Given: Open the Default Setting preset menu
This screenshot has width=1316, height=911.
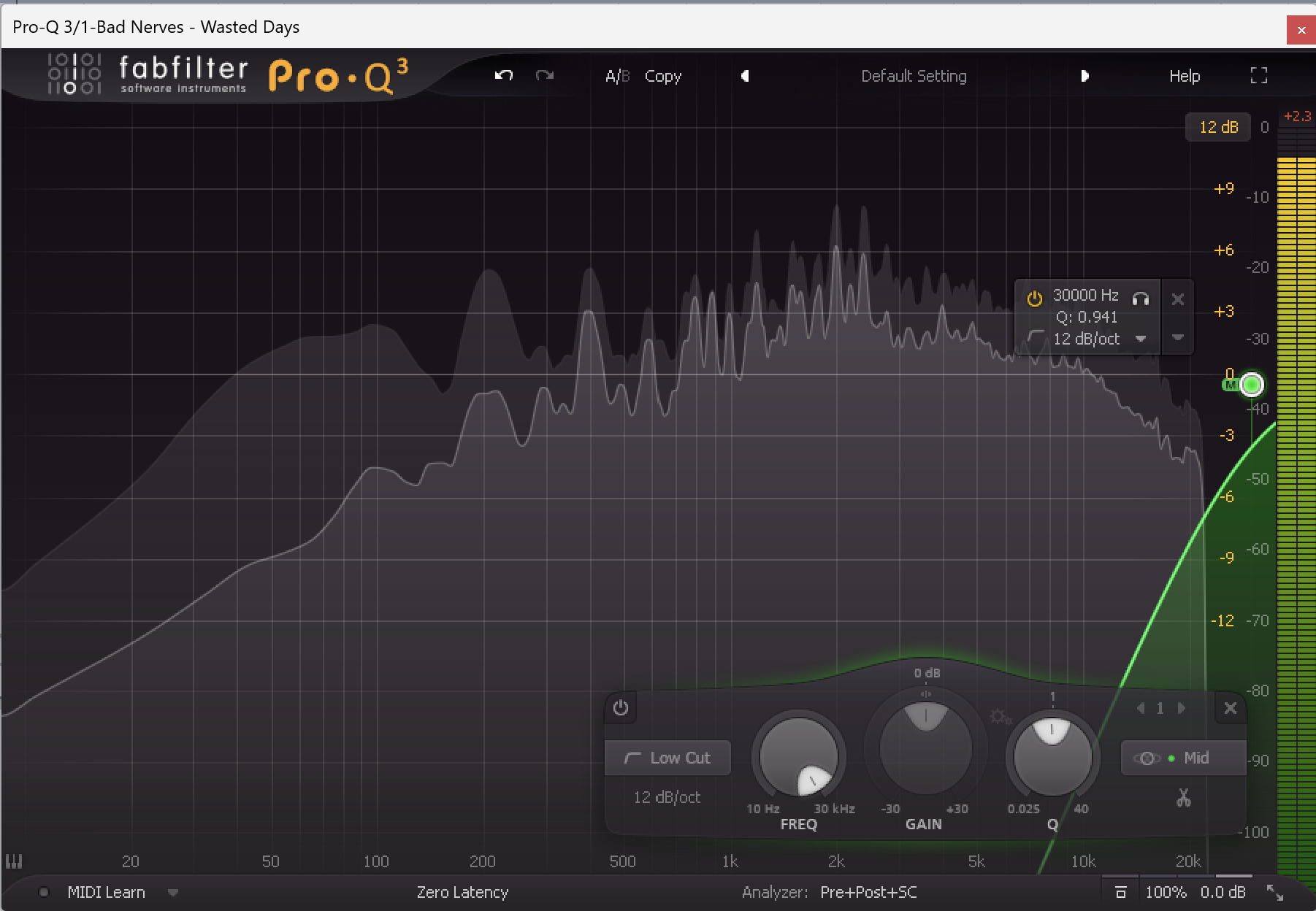Looking at the screenshot, I should pos(914,76).
